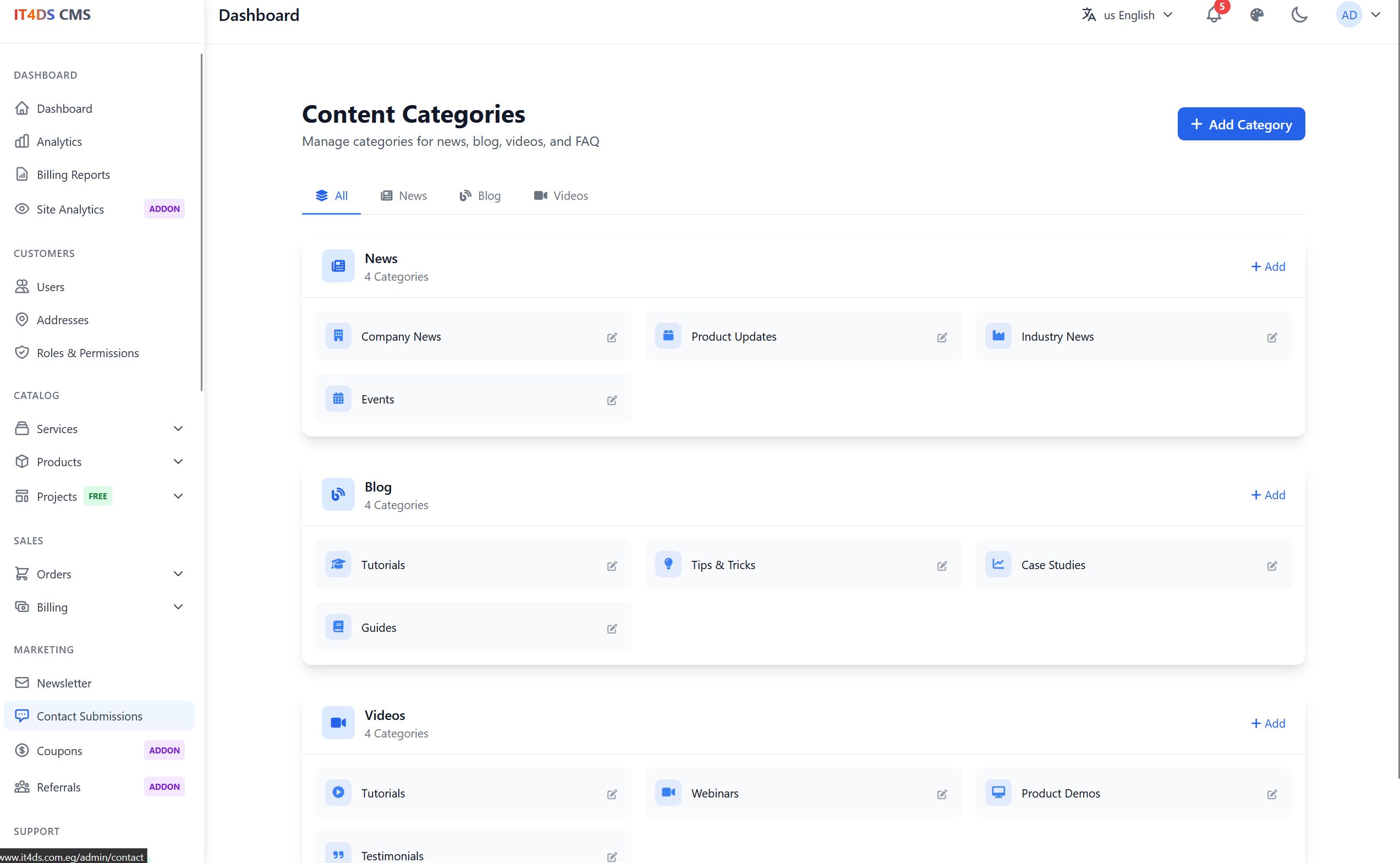The image size is (1400, 863).
Task: Open Site Analytics with eye icon
Action: 70,209
